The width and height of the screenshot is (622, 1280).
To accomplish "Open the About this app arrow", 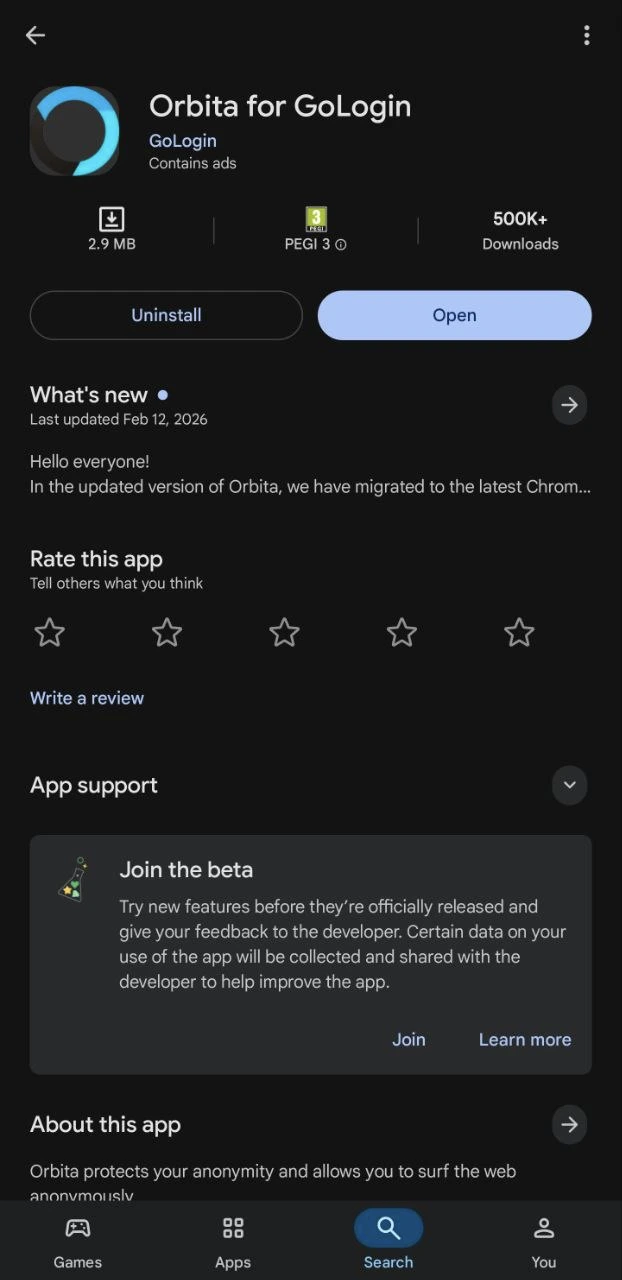I will (569, 1124).
